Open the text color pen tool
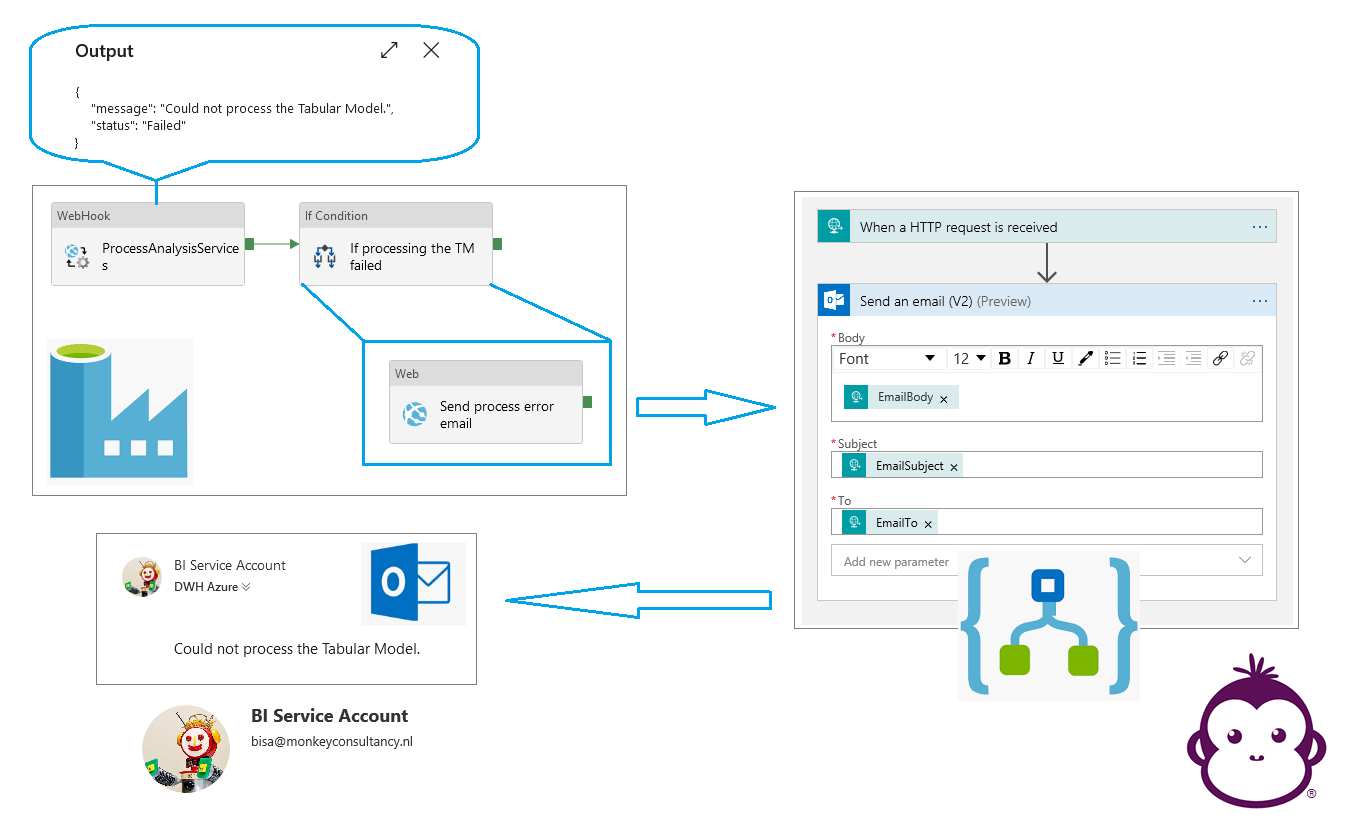1352x837 pixels. (1085, 358)
